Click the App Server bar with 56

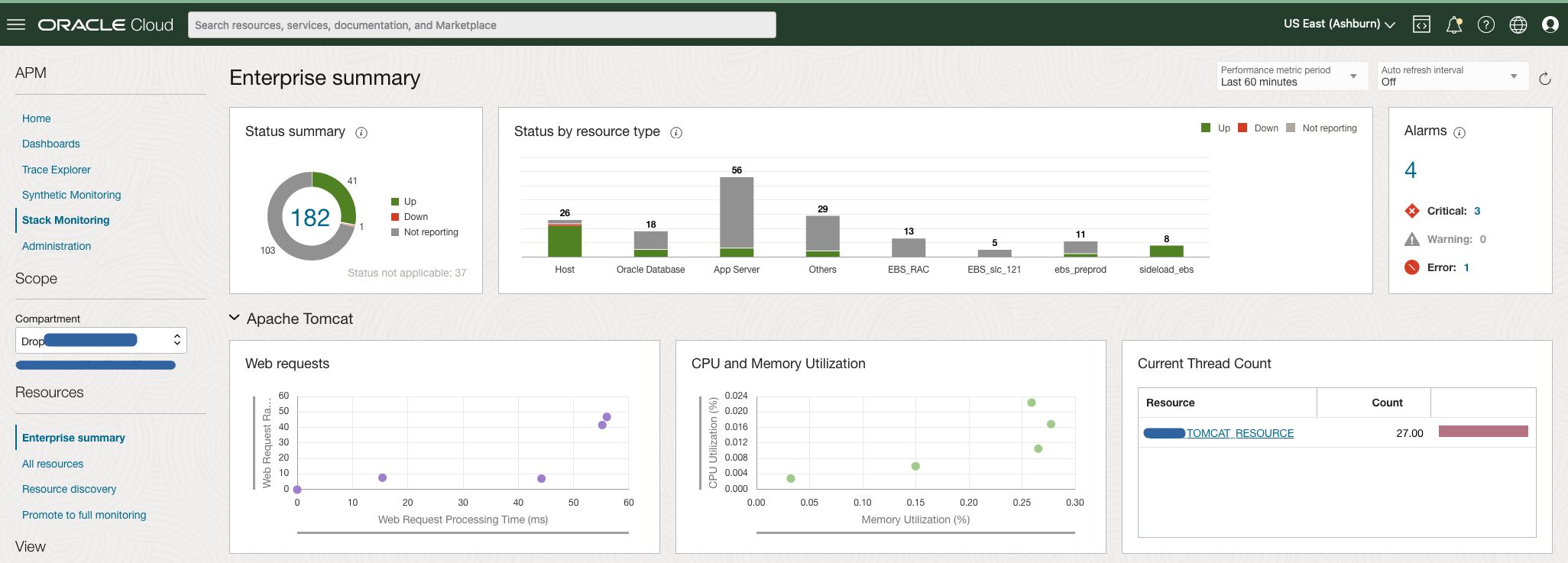[737, 217]
